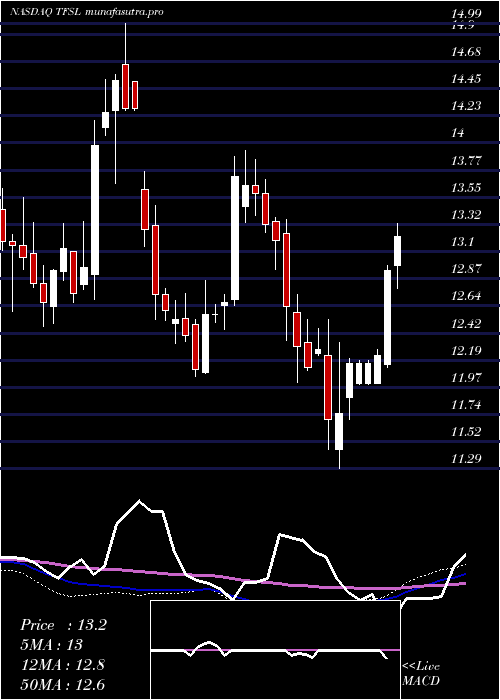
Task: Click inside the MACD inset chart box
Action: click(275, 650)
